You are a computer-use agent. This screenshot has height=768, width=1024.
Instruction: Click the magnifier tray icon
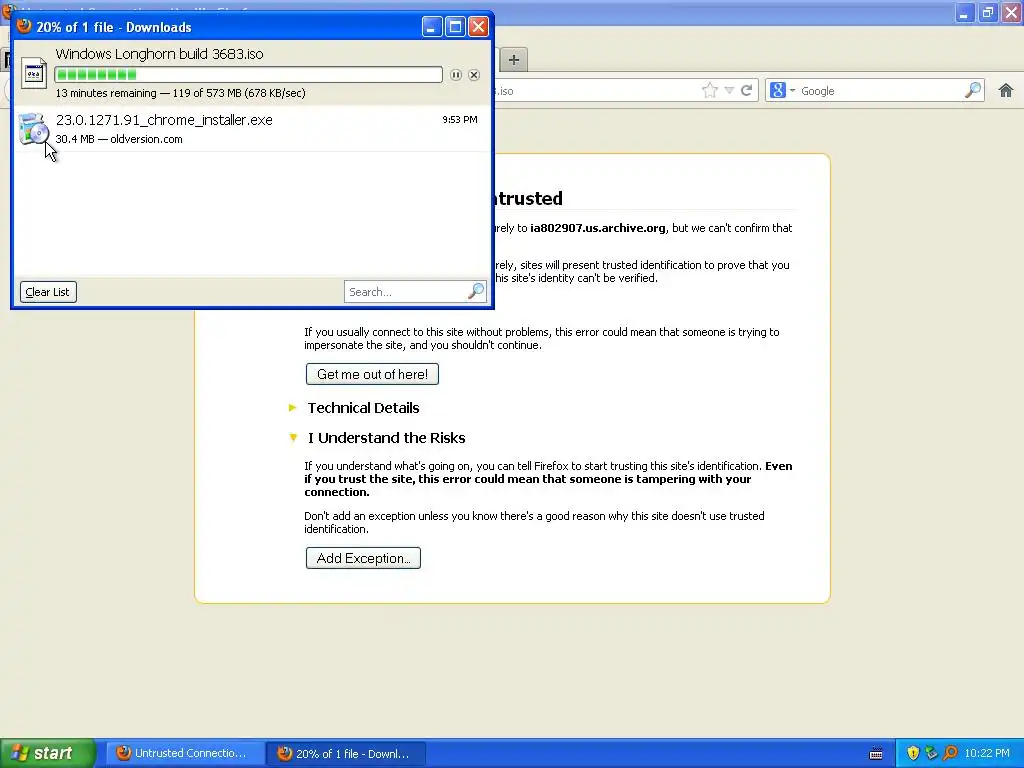coord(950,754)
